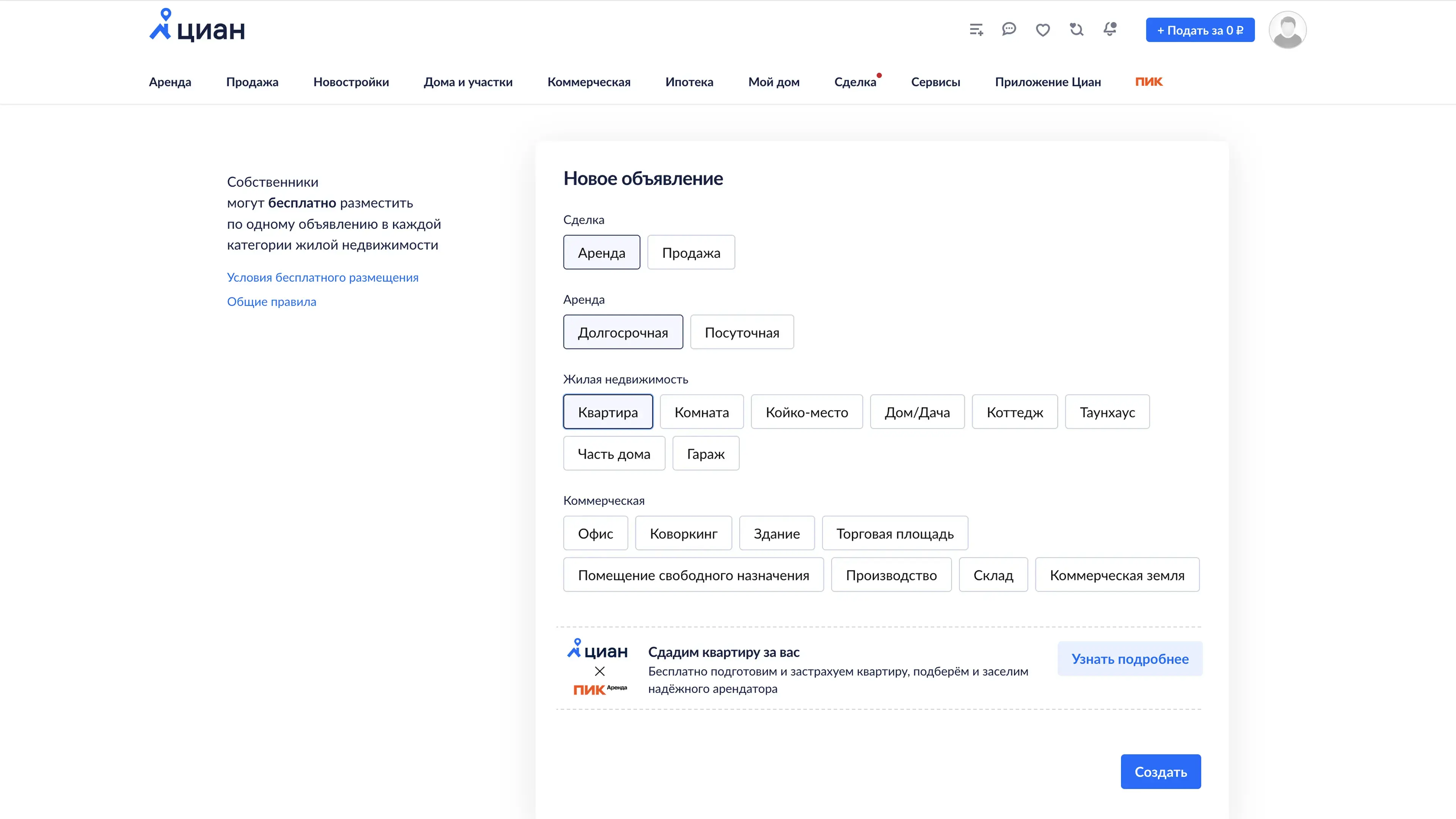
Task: Open Условия бесплатного размещения link
Action: [323, 278]
